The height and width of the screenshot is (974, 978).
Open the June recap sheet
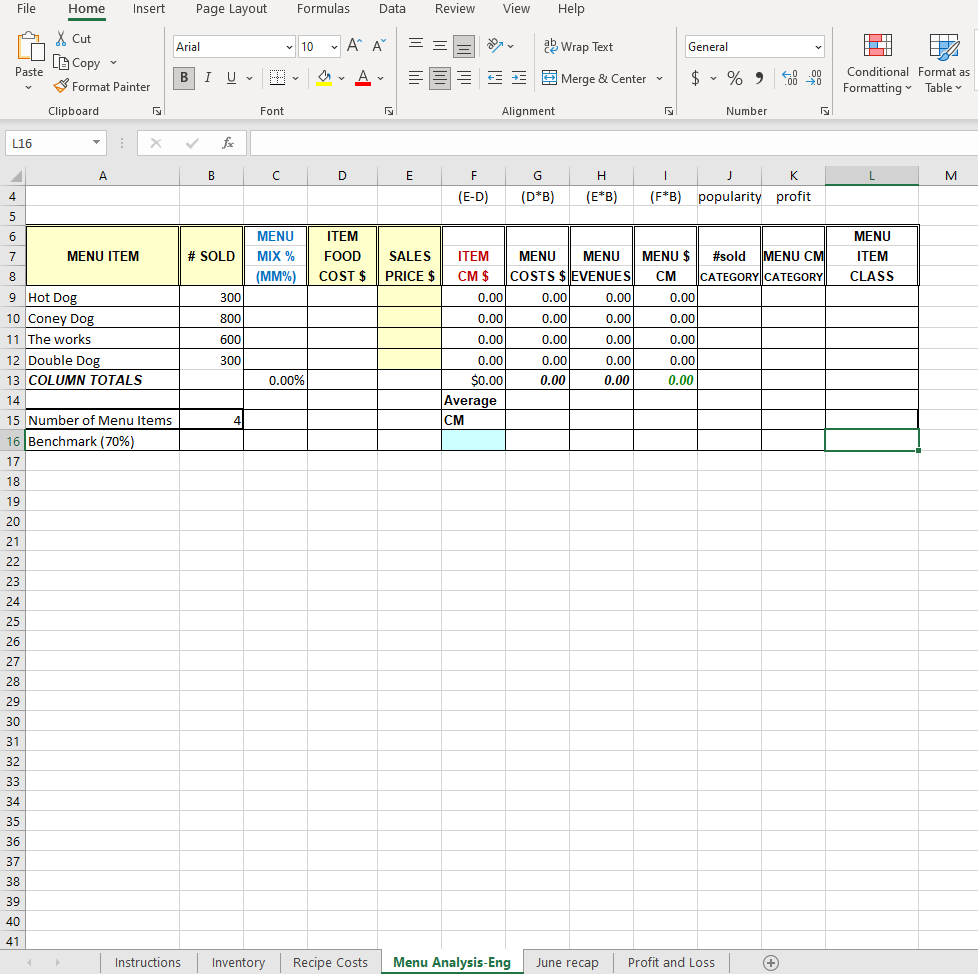(x=567, y=962)
